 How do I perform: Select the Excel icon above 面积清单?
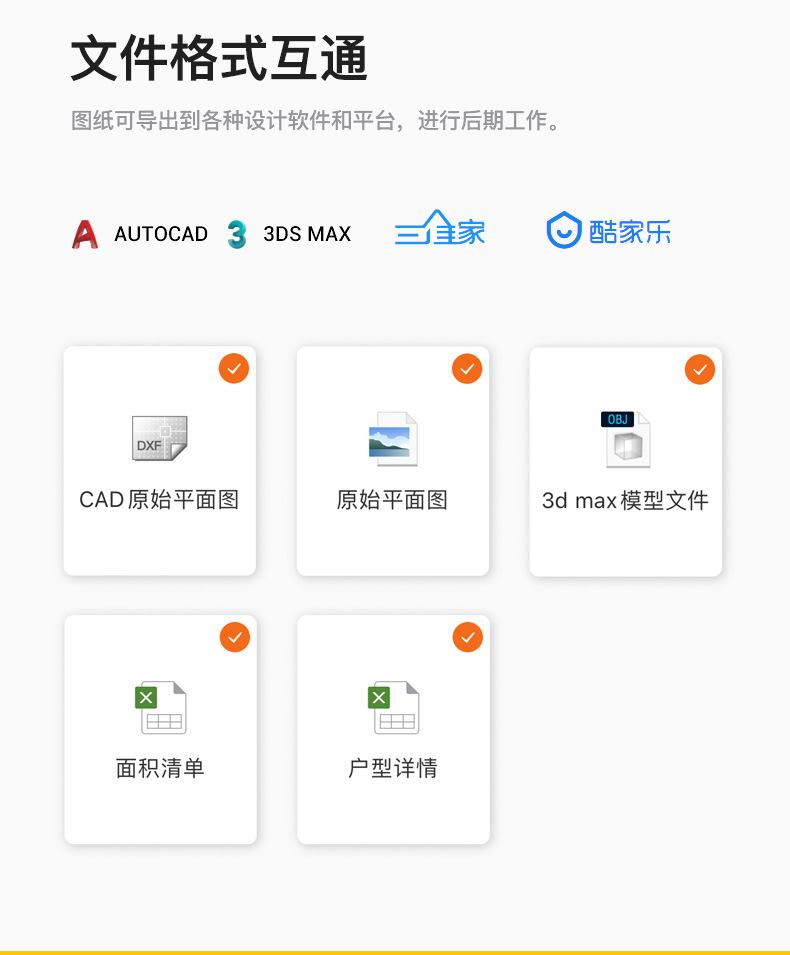tap(160, 707)
